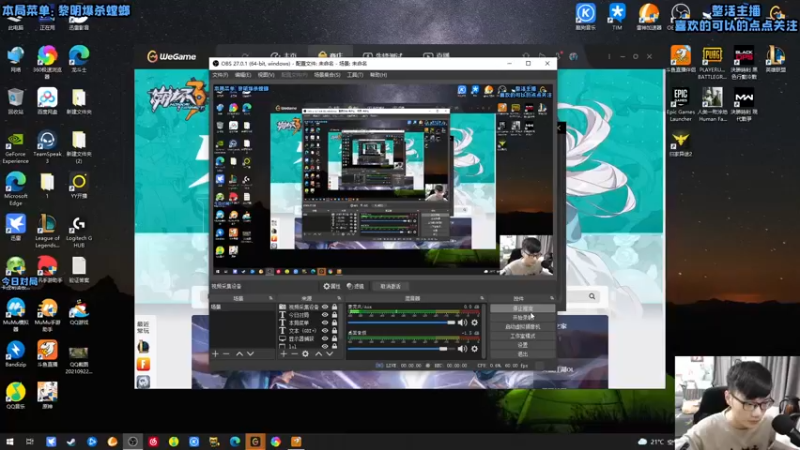Switch to OBS taskbar icon
Image resolution: width=800 pixels, height=450 pixels.
[133, 441]
